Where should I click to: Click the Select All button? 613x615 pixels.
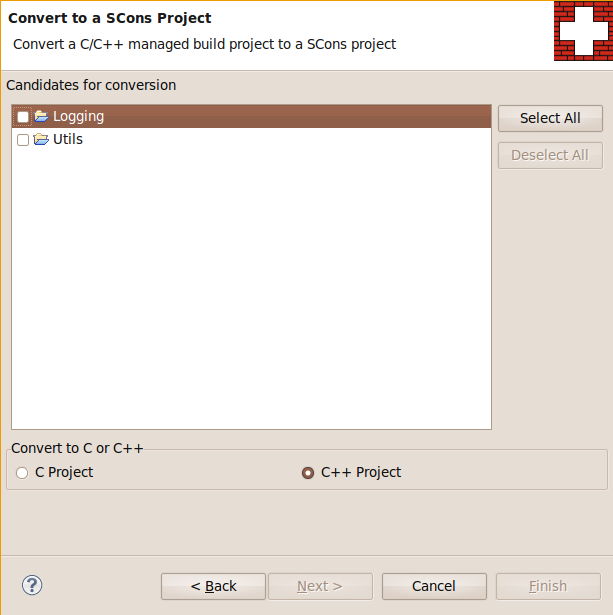click(x=550, y=118)
